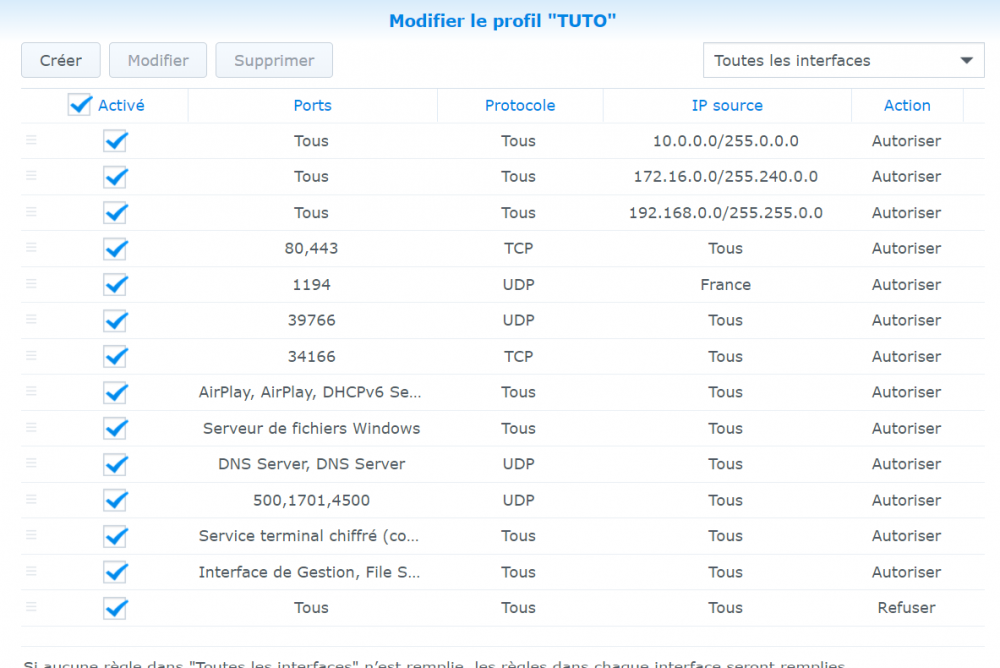This screenshot has height=668, width=1000.
Task: Sort by the Action column header
Action: [x=907, y=105]
